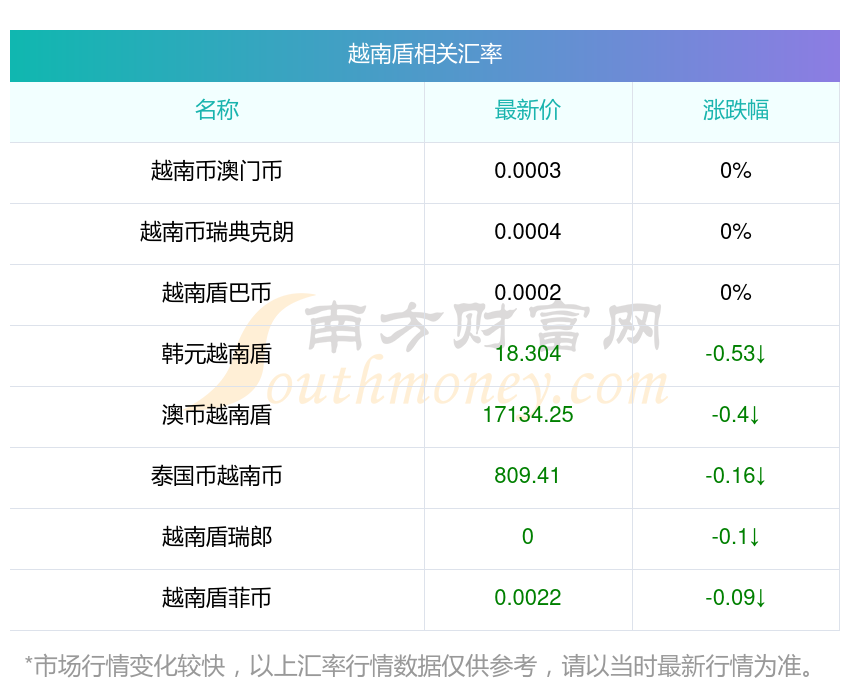Click the 最新价 column header
850x697 pixels.
[x=527, y=110]
